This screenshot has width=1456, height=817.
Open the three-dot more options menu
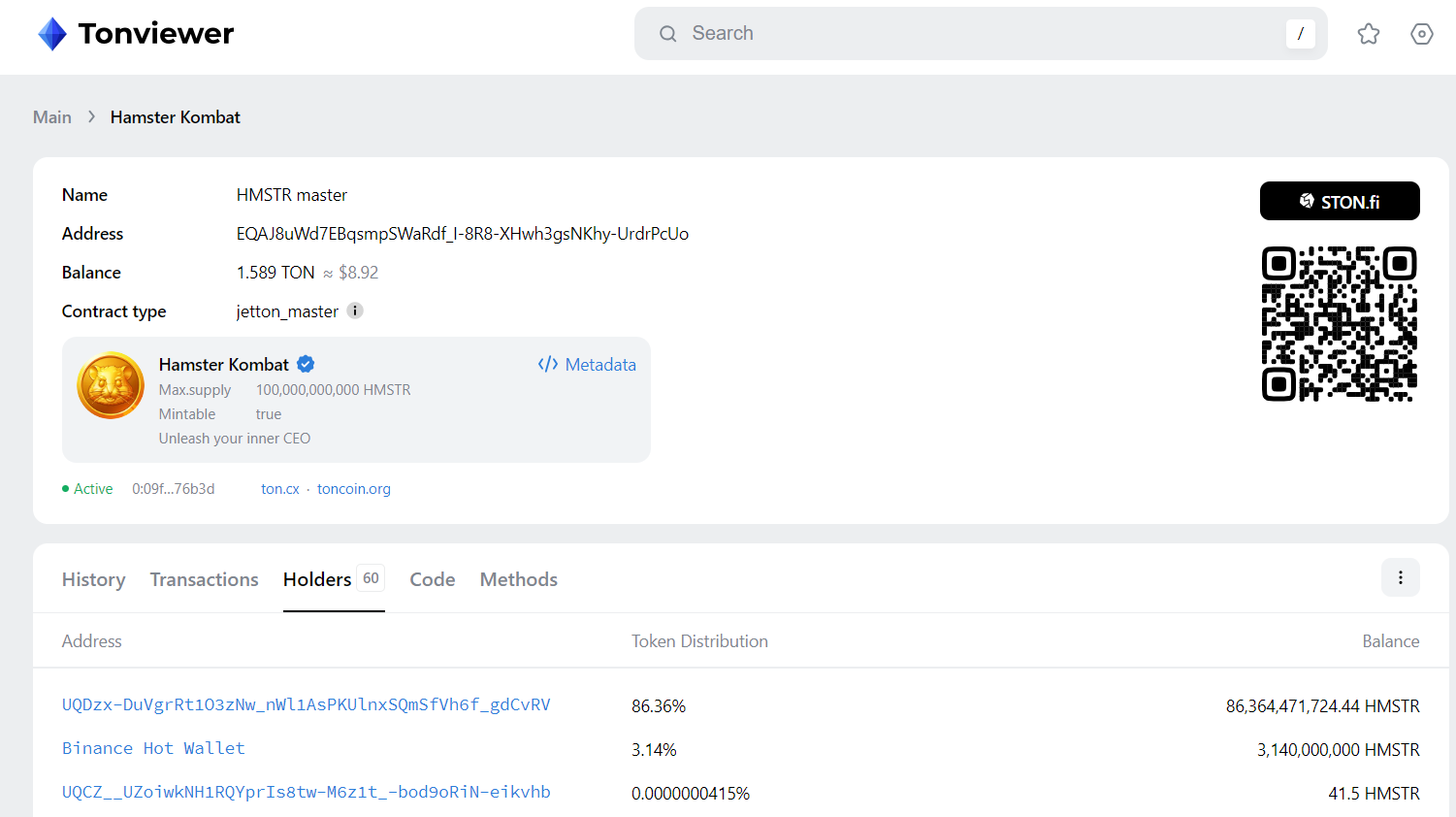point(1401,577)
